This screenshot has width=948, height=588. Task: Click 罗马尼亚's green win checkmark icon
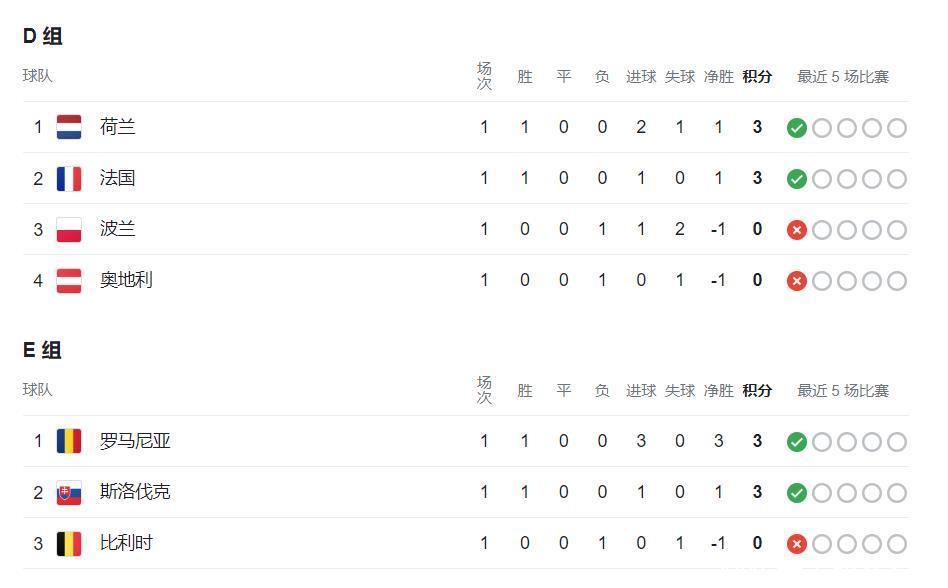[x=797, y=442]
